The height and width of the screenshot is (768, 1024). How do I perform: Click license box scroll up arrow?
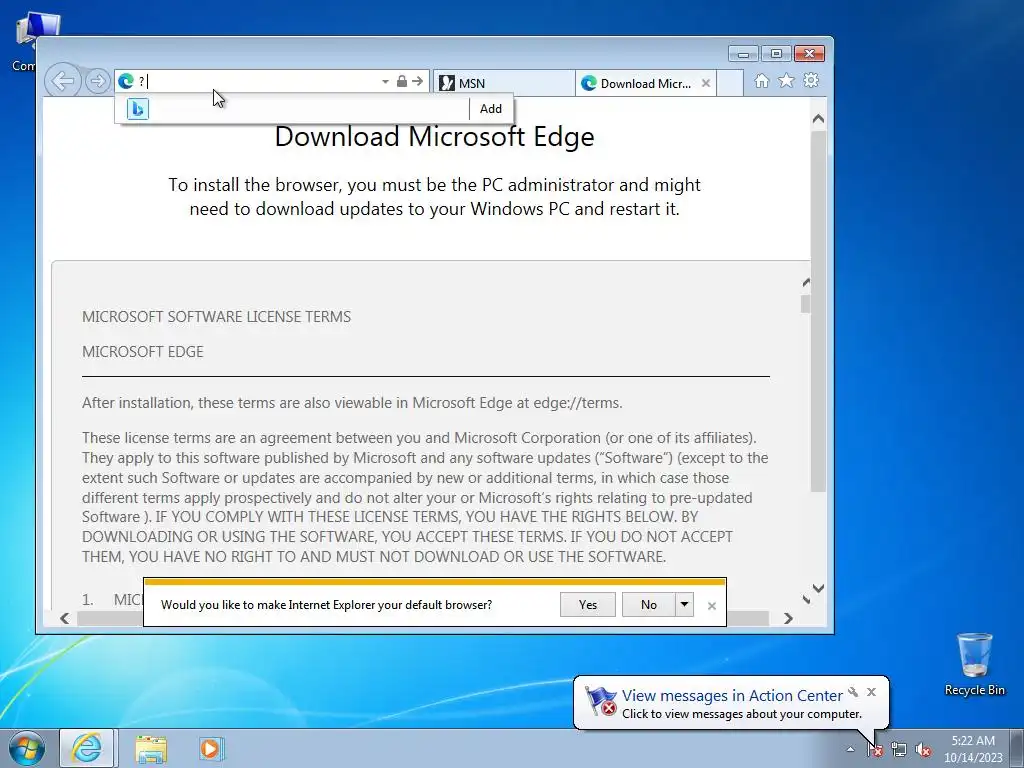806,283
